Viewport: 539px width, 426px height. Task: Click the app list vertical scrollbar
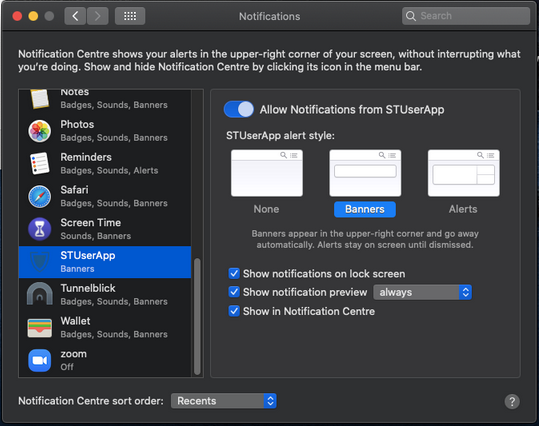(x=197, y=316)
